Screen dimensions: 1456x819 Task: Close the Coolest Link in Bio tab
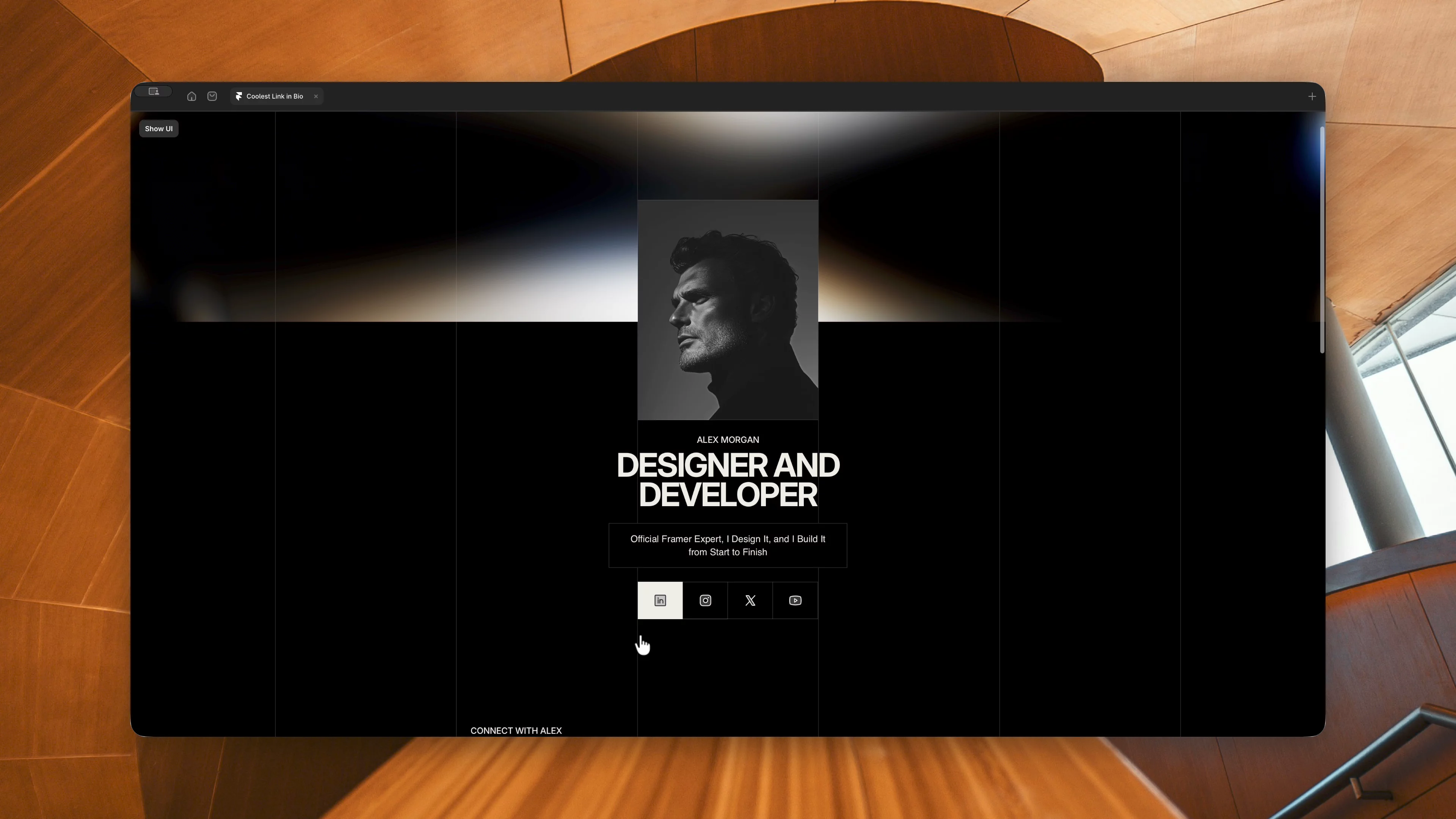click(x=316, y=97)
